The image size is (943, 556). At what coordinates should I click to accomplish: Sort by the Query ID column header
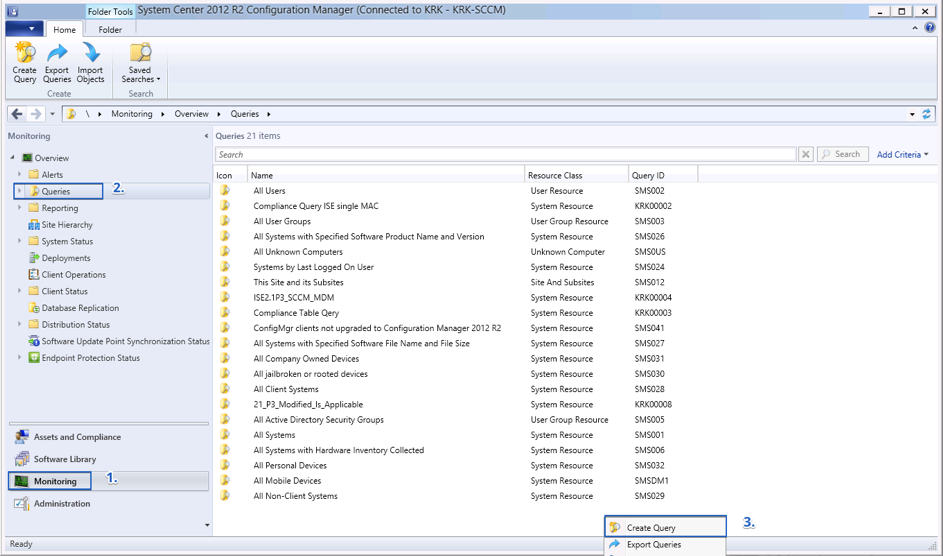663,176
